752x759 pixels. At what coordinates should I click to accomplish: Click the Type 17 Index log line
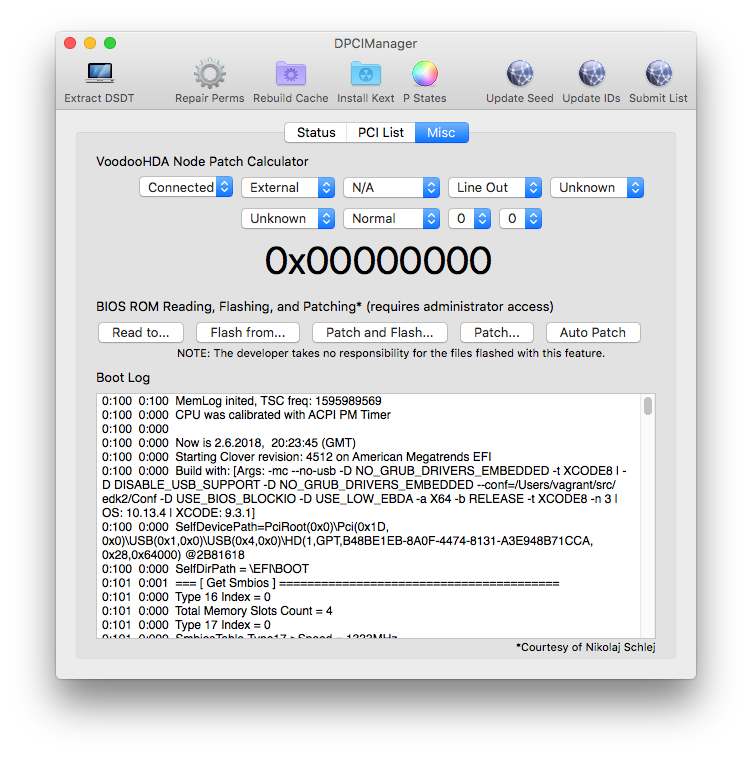tap(186, 625)
